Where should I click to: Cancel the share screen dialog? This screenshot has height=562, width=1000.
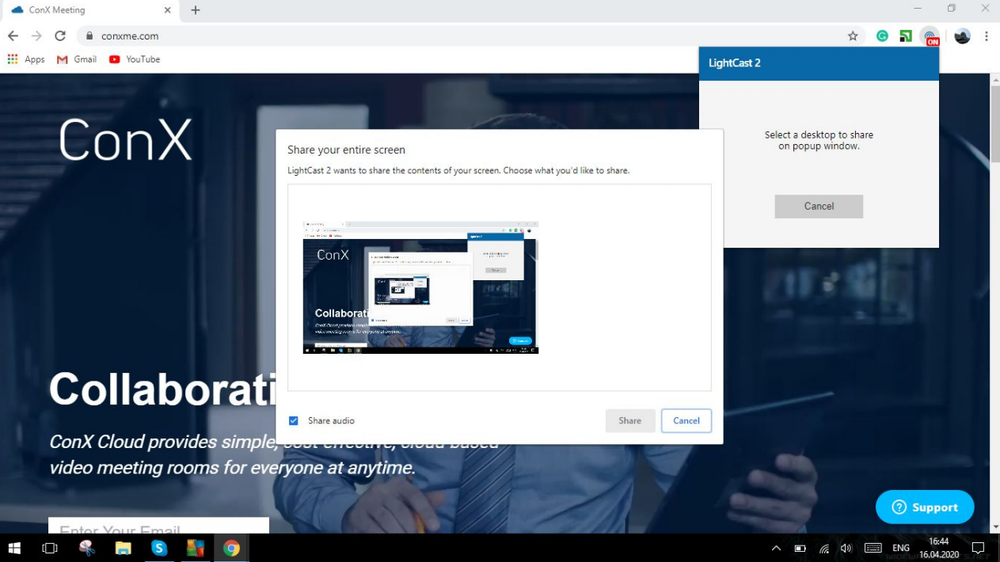pyautogui.click(x=686, y=420)
